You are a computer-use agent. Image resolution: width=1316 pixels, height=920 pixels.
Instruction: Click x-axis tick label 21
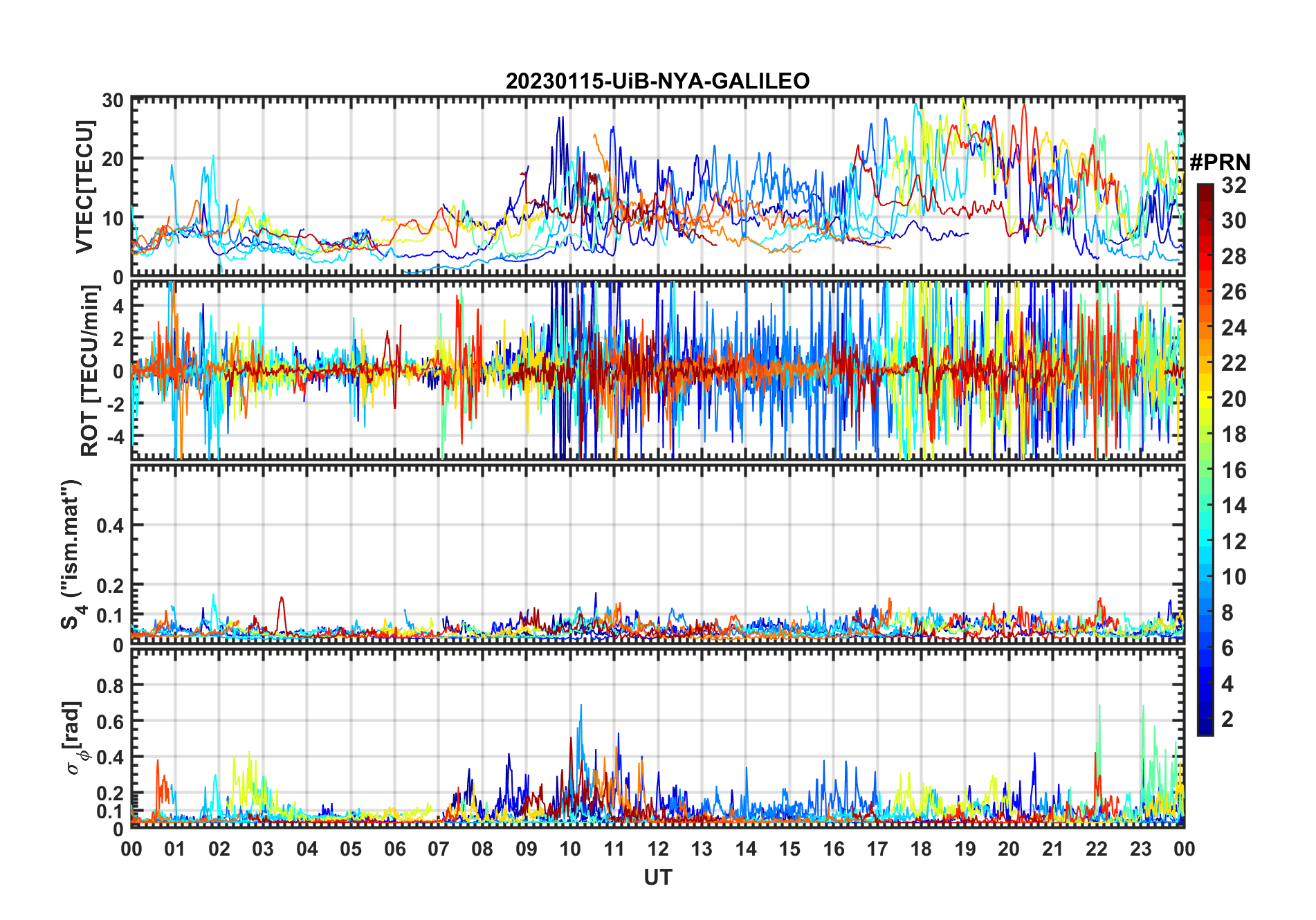point(1052,849)
